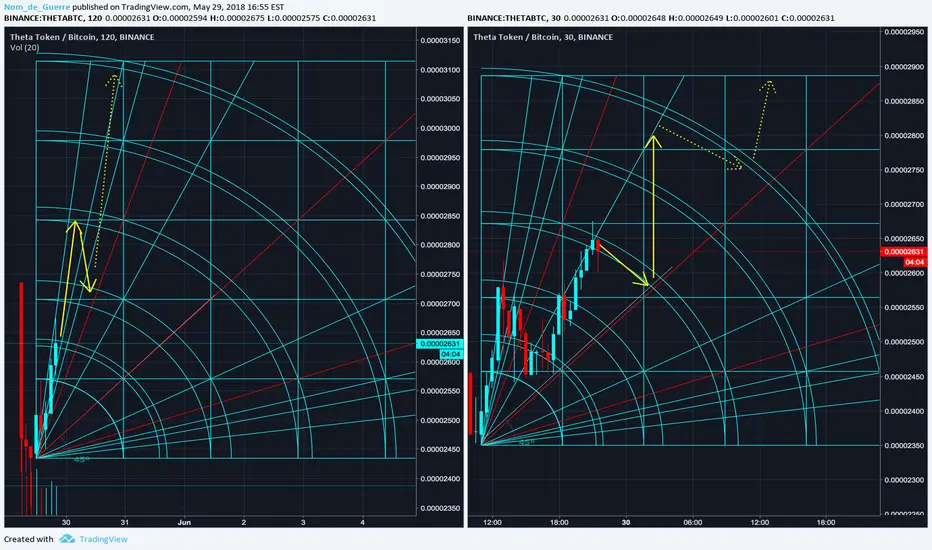
Task: Select the 30 date label on the 30 chart
Action: pos(626,522)
